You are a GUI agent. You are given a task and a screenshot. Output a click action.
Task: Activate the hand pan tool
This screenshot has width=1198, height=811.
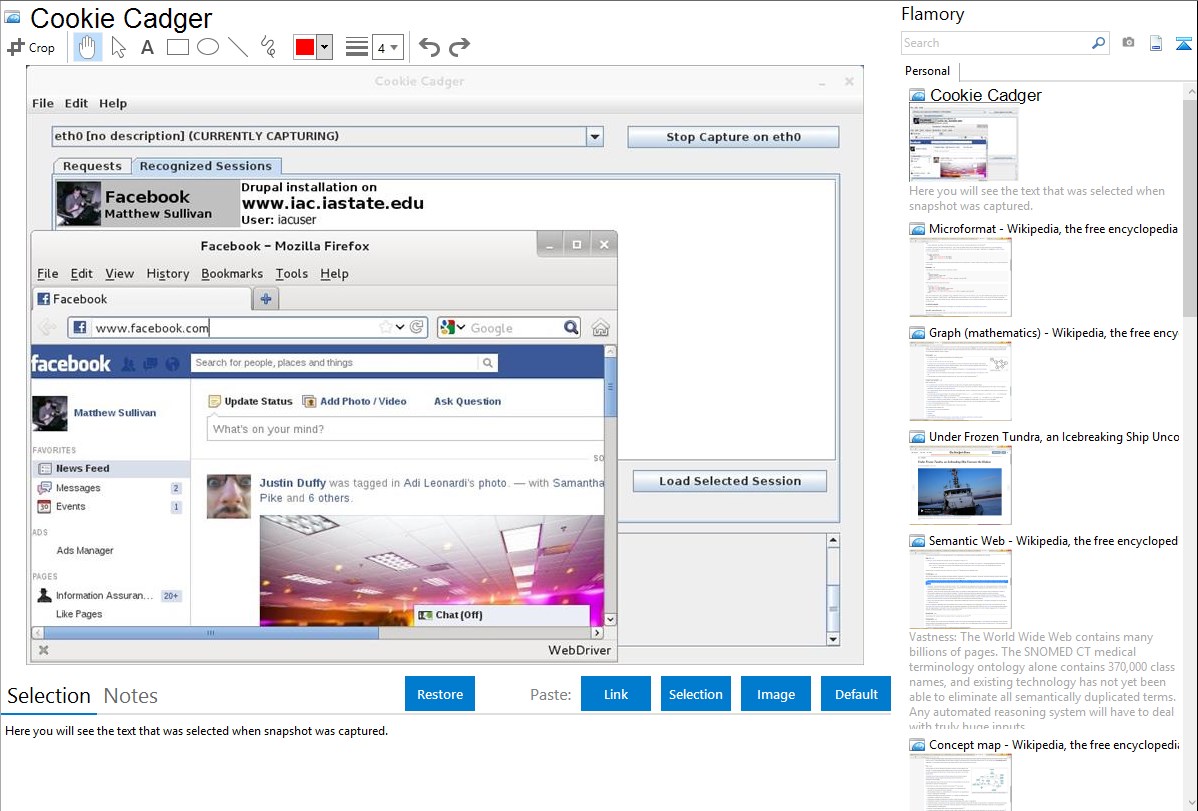pyautogui.click(x=87, y=47)
